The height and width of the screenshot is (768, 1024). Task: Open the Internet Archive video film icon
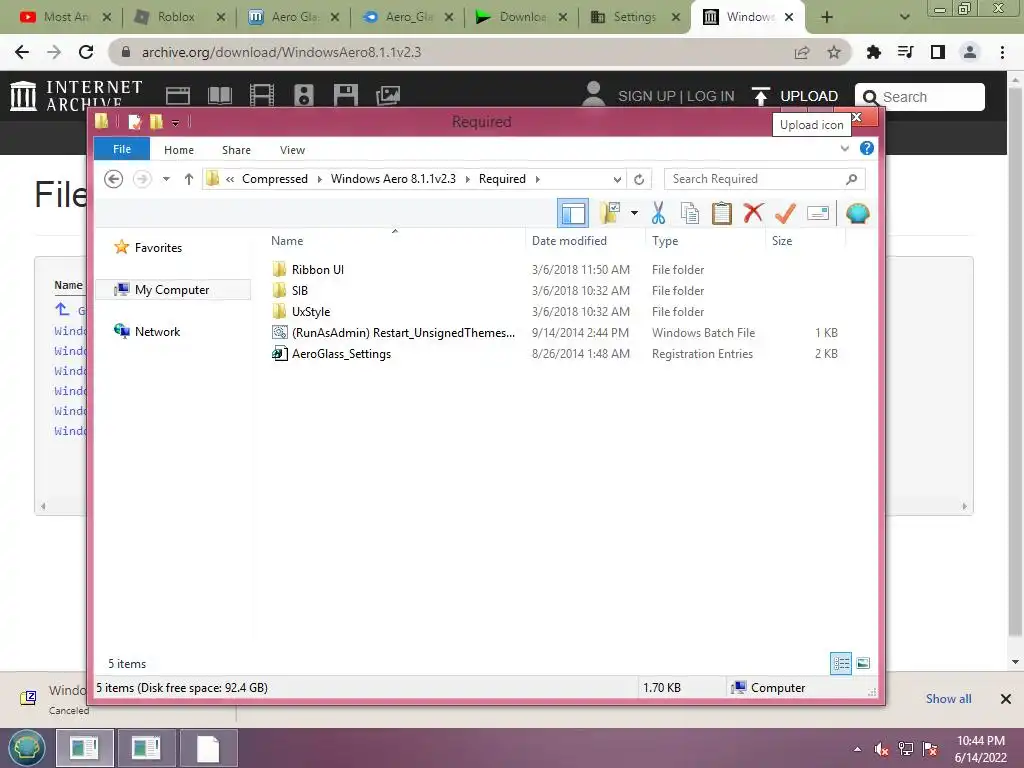pyautogui.click(x=262, y=95)
